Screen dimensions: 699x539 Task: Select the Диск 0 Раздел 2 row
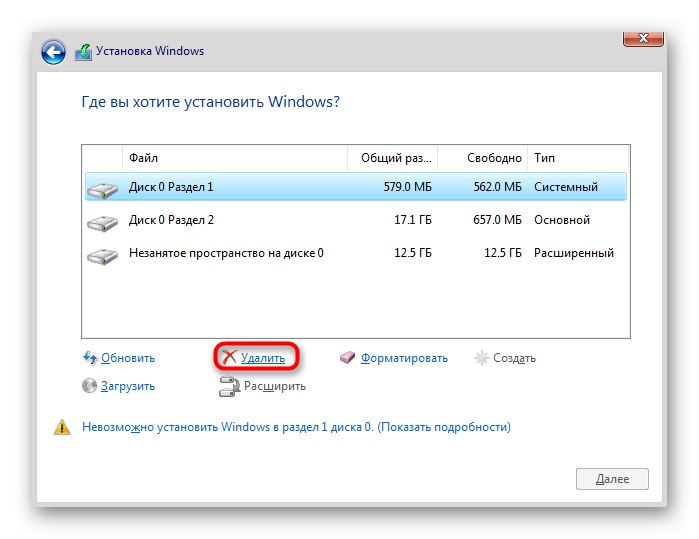tap(356, 220)
